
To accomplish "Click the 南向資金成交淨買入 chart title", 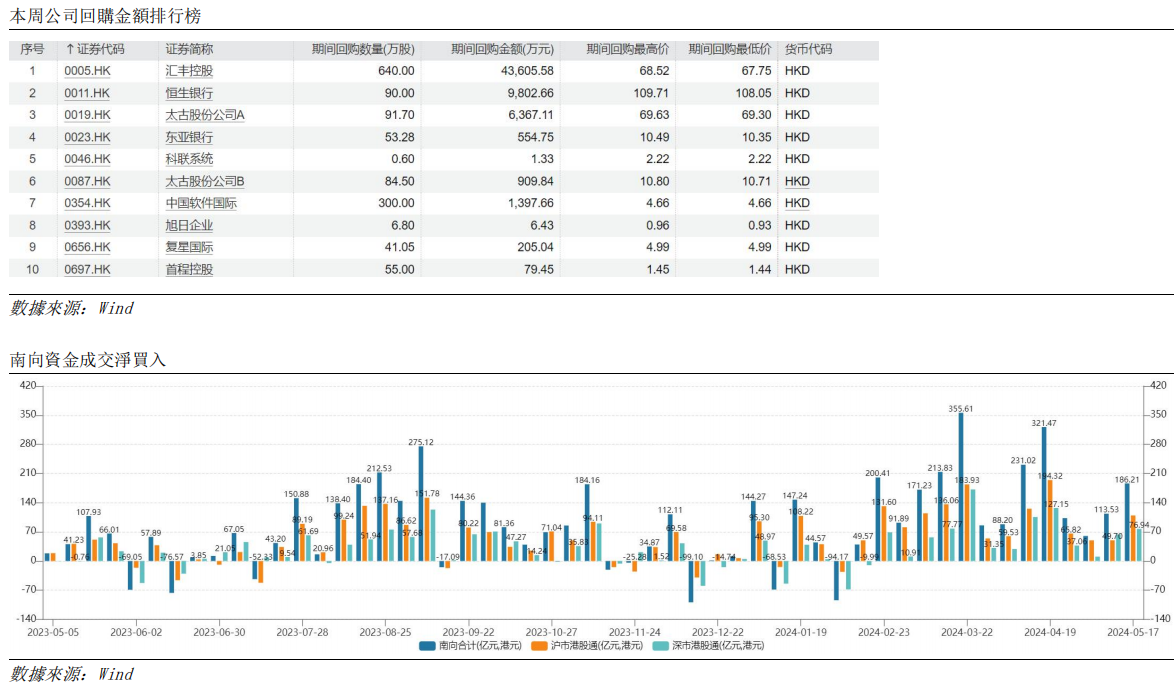I will (88, 360).
